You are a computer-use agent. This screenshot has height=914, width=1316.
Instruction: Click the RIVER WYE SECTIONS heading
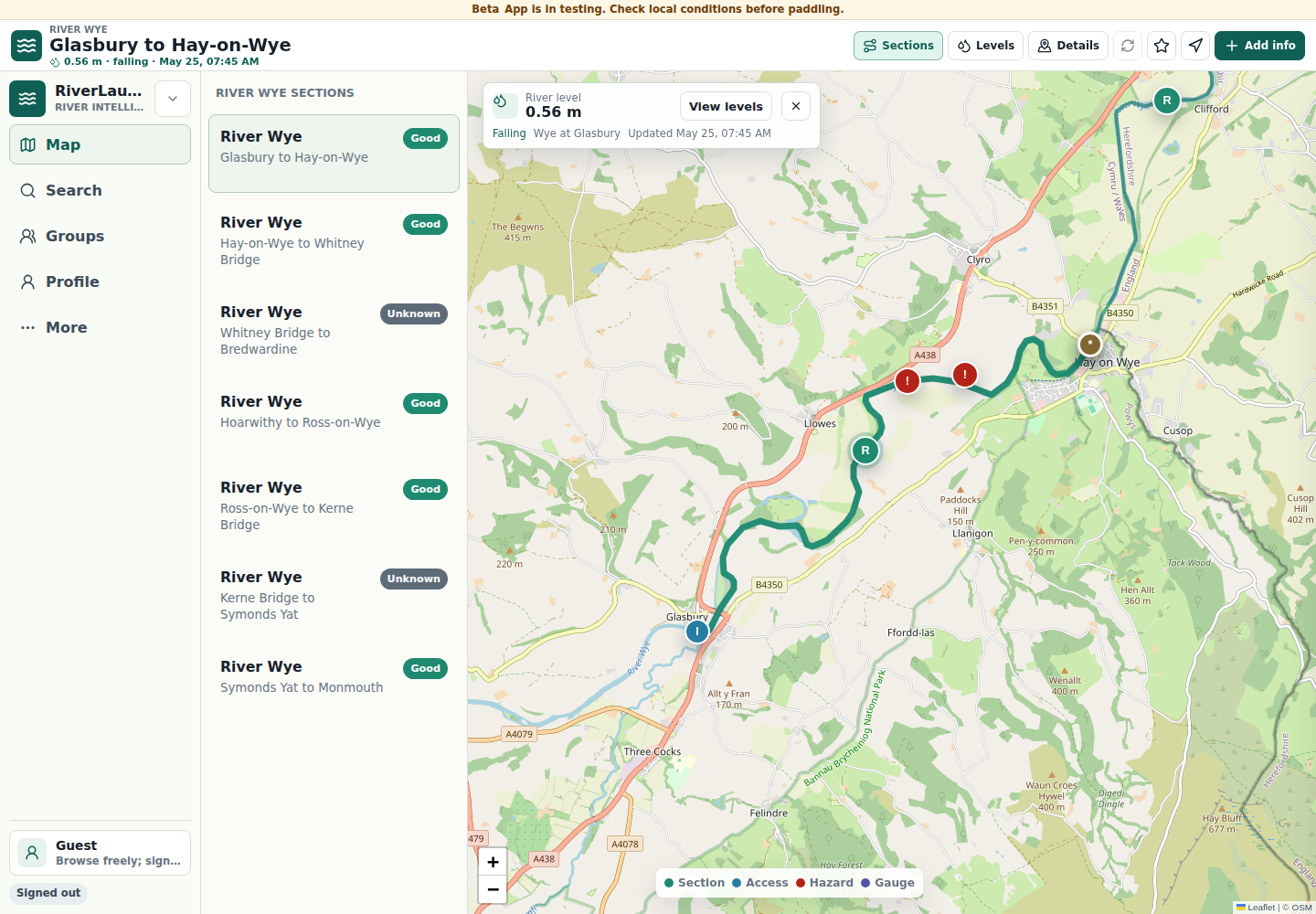[284, 93]
